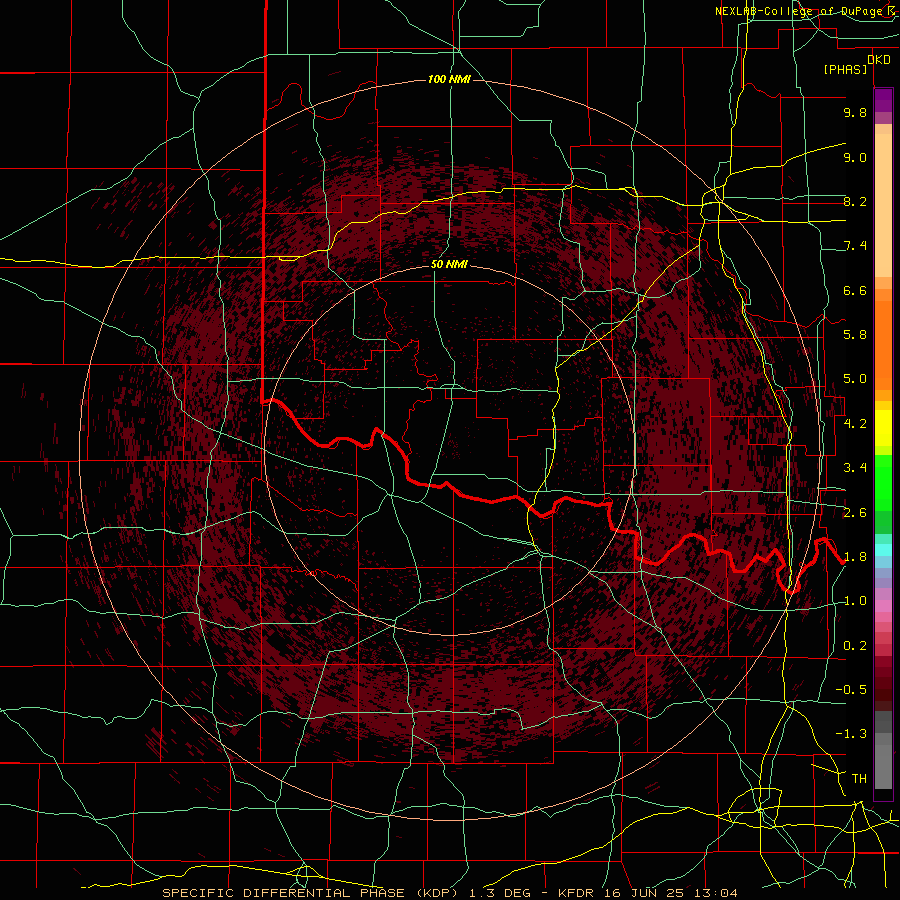Image resolution: width=900 pixels, height=900 pixels.
Task: Select the 0.2 legend value
Action: pos(855,646)
